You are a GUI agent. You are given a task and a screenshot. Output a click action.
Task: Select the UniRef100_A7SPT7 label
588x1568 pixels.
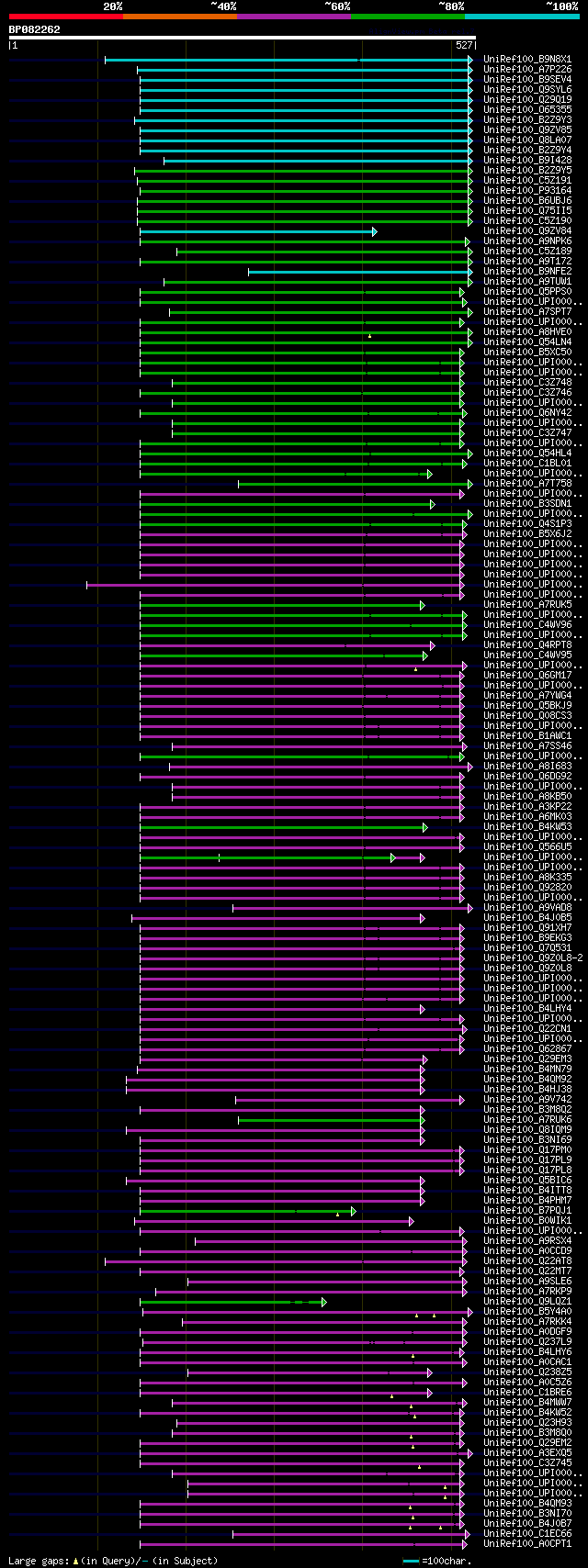527,312
